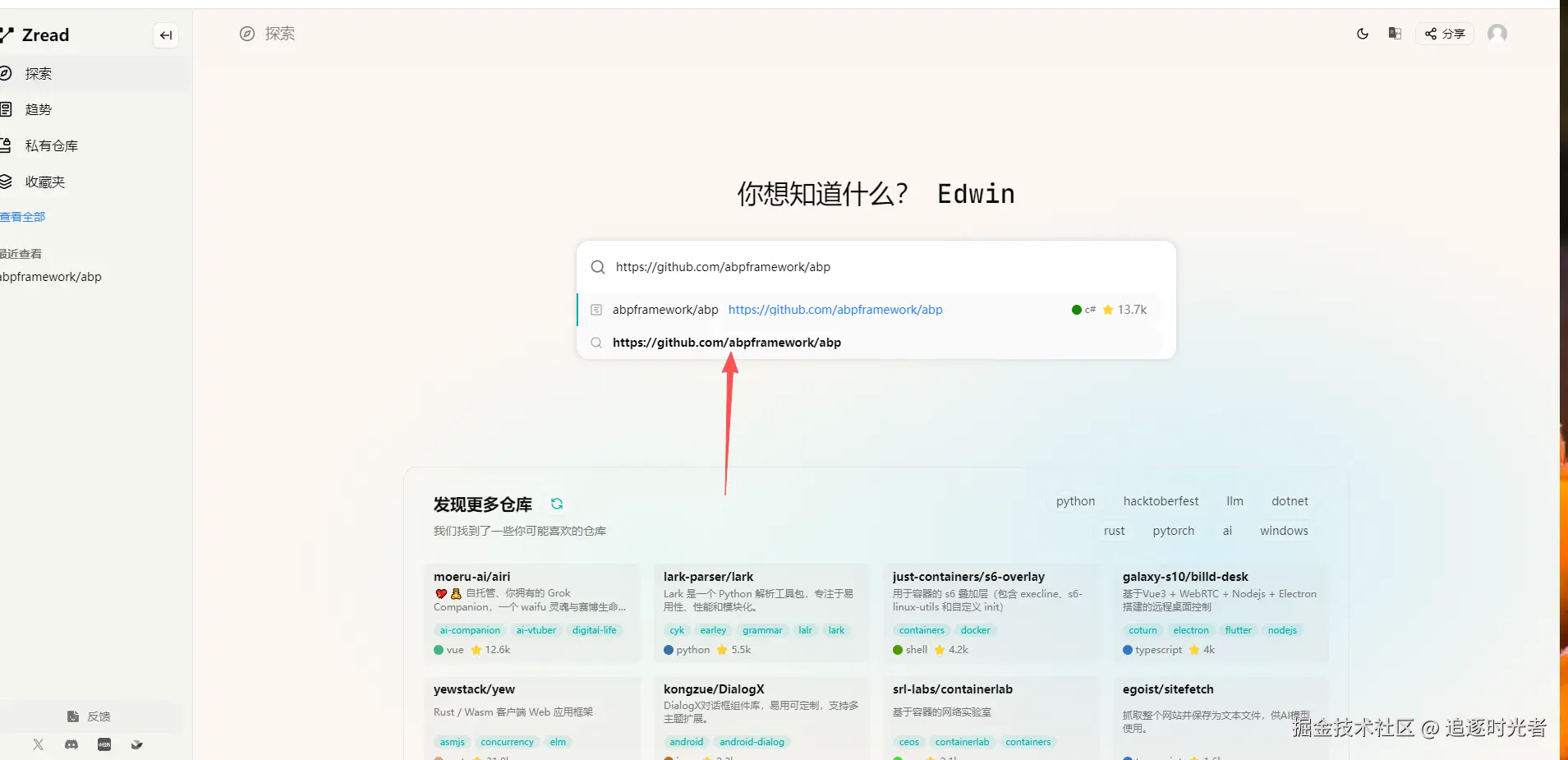Click the ai-companion tag
The image size is (1568, 760).
pos(470,630)
